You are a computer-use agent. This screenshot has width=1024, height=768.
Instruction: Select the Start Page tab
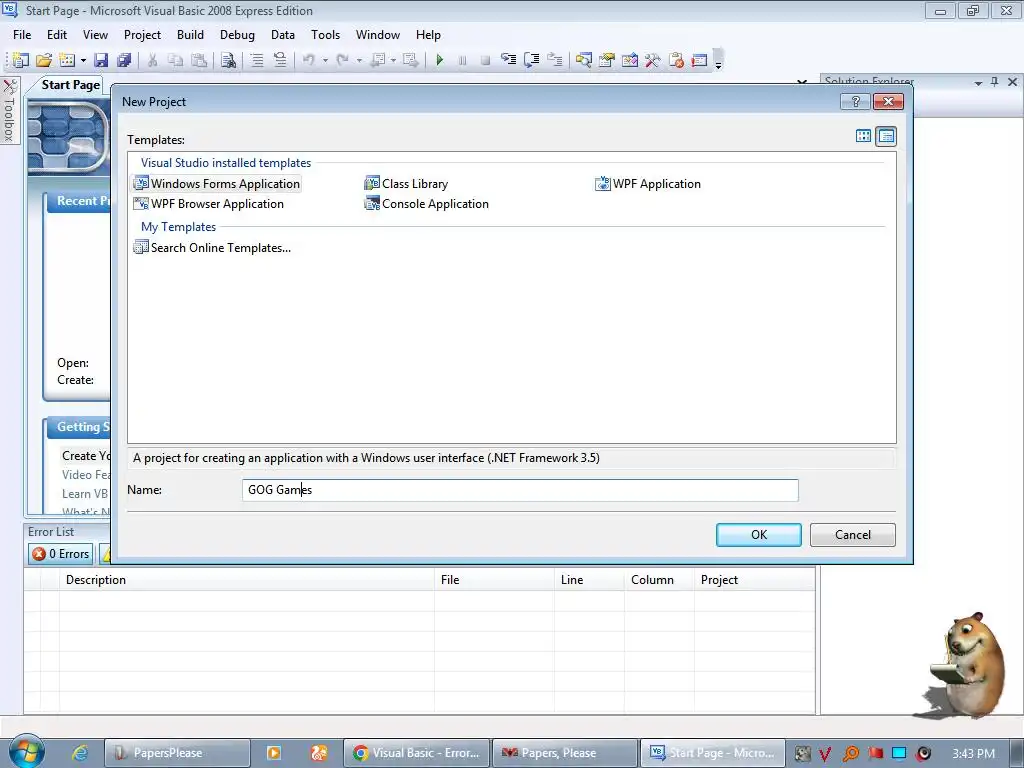(71, 85)
